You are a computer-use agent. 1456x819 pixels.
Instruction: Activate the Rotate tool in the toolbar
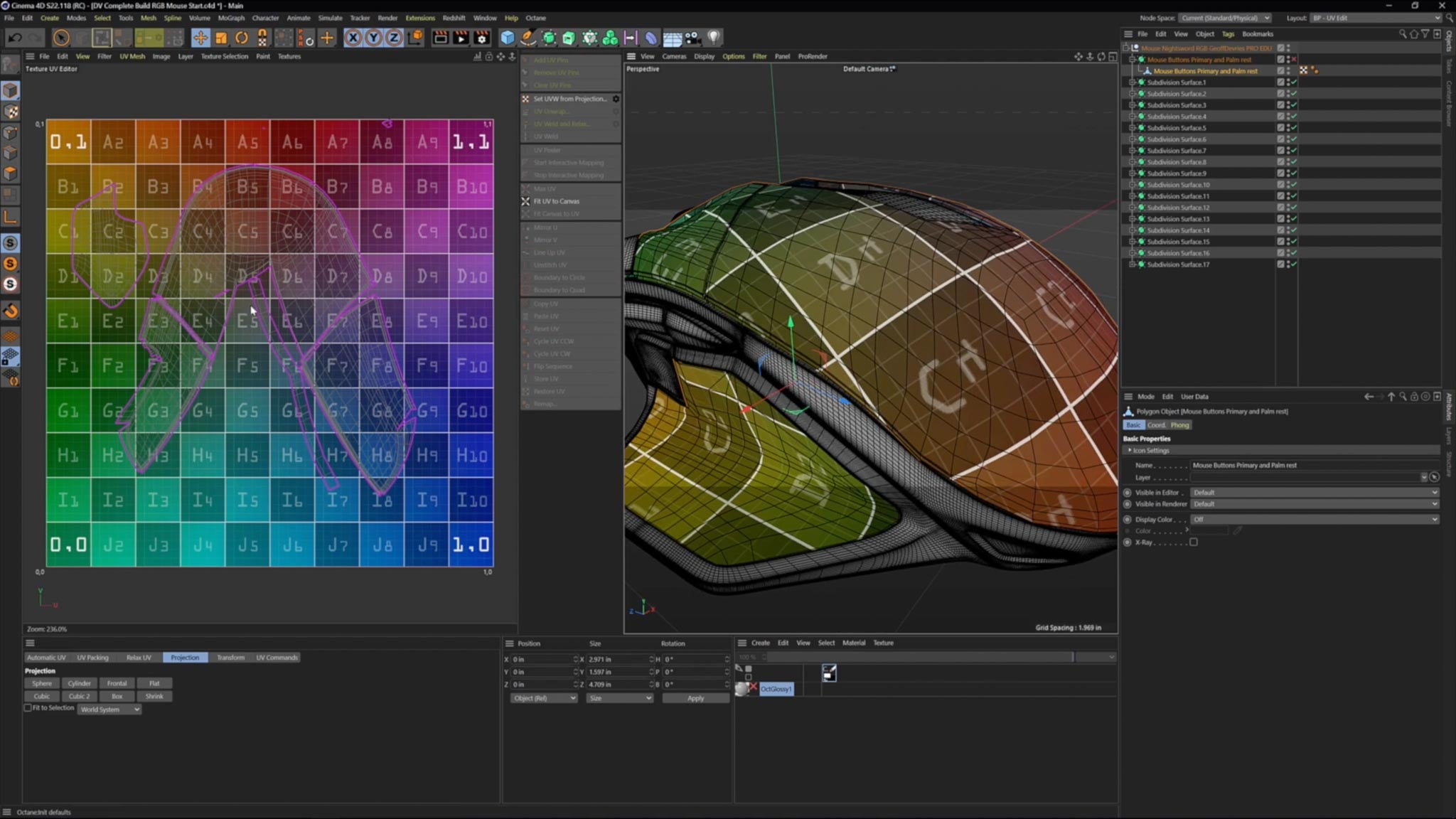242,38
